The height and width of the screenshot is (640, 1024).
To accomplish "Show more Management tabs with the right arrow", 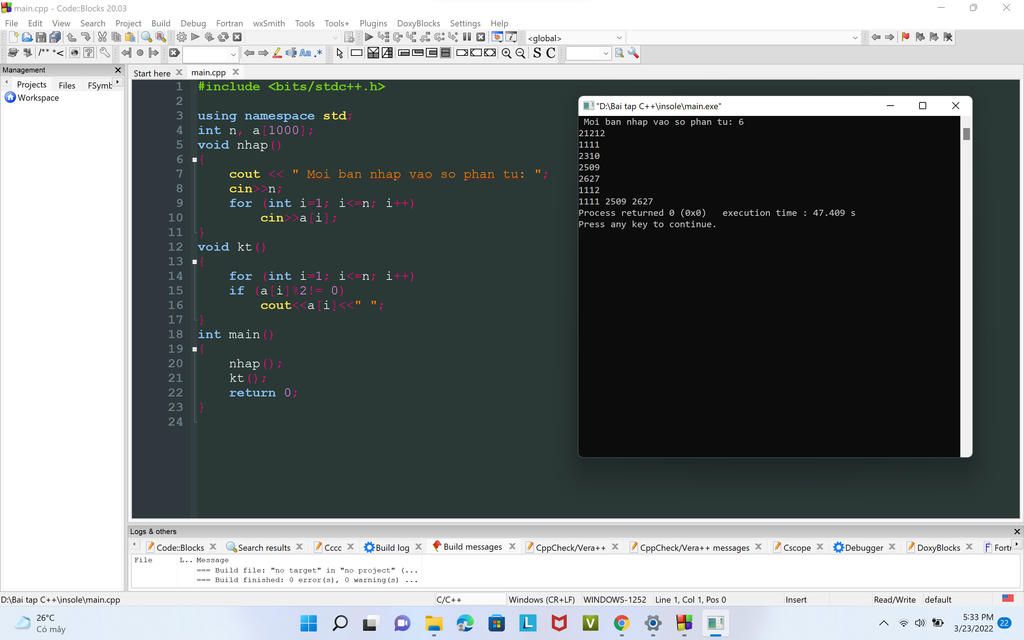I will coord(118,83).
